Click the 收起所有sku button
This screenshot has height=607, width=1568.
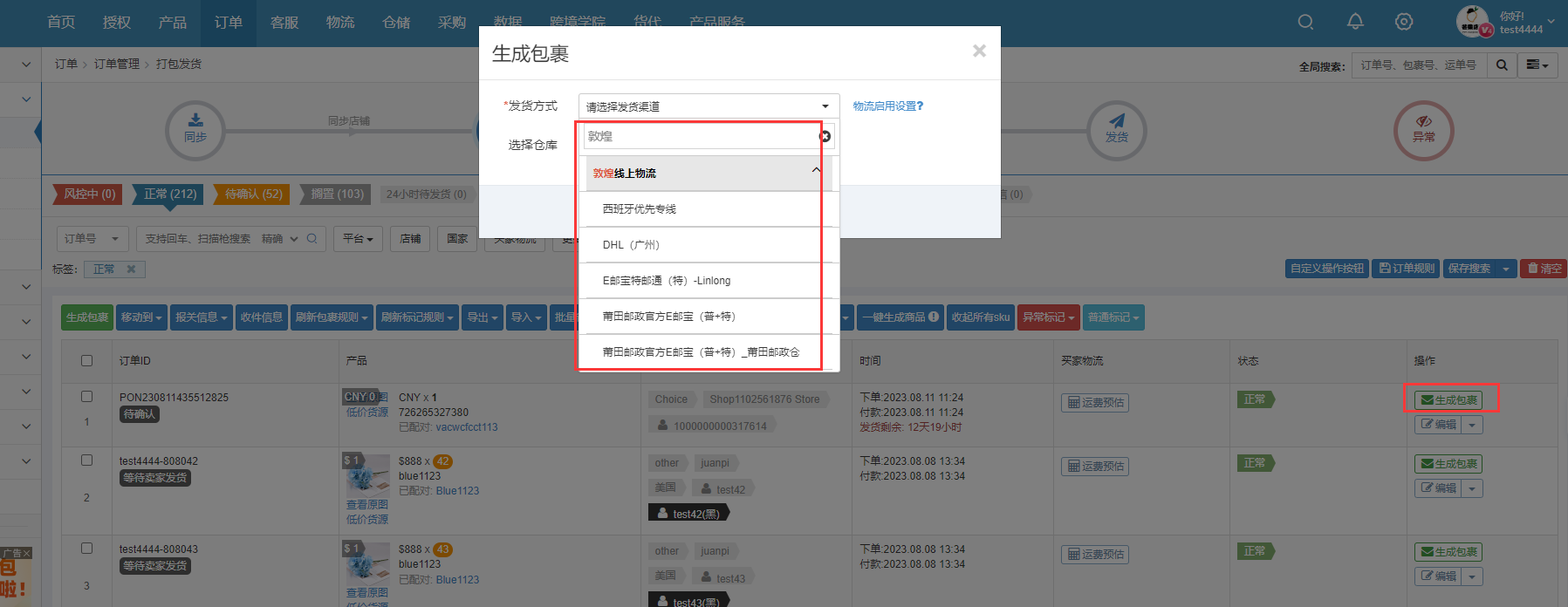[980, 317]
